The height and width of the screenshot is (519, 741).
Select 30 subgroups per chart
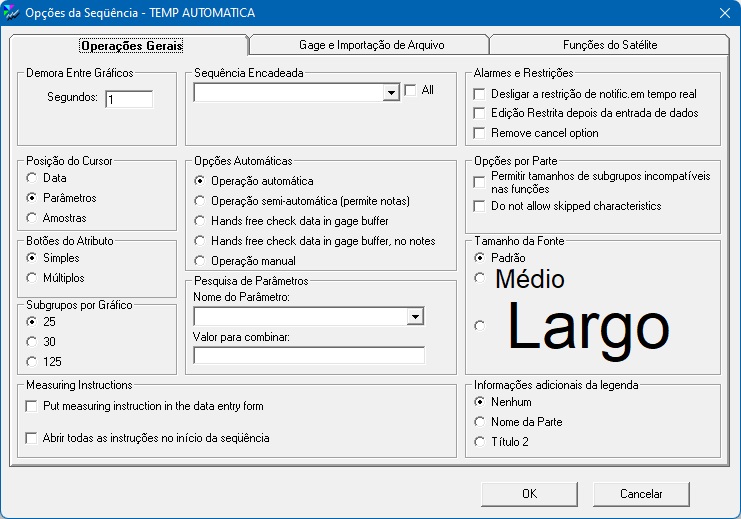pyautogui.click(x=32, y=341)
